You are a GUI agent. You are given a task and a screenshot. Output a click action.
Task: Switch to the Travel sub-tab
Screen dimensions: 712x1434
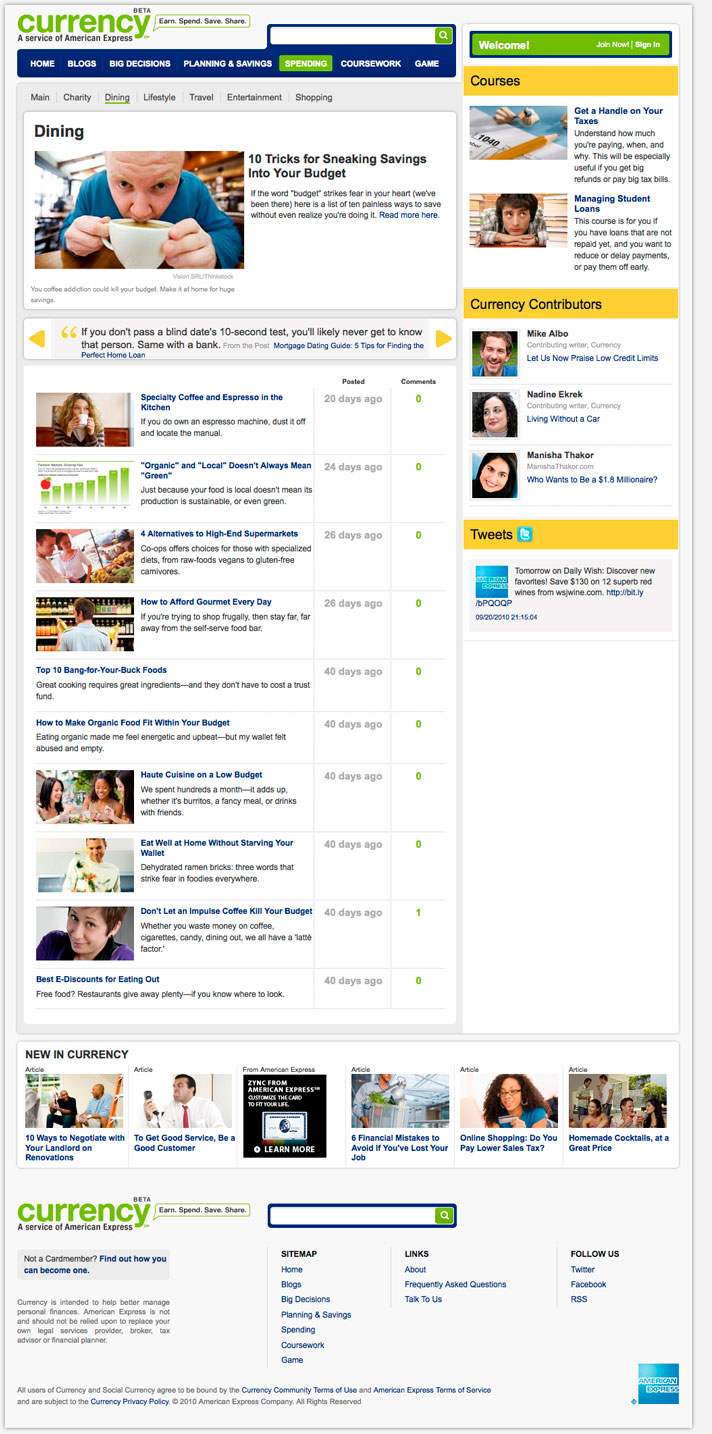[x=201, y=97]
